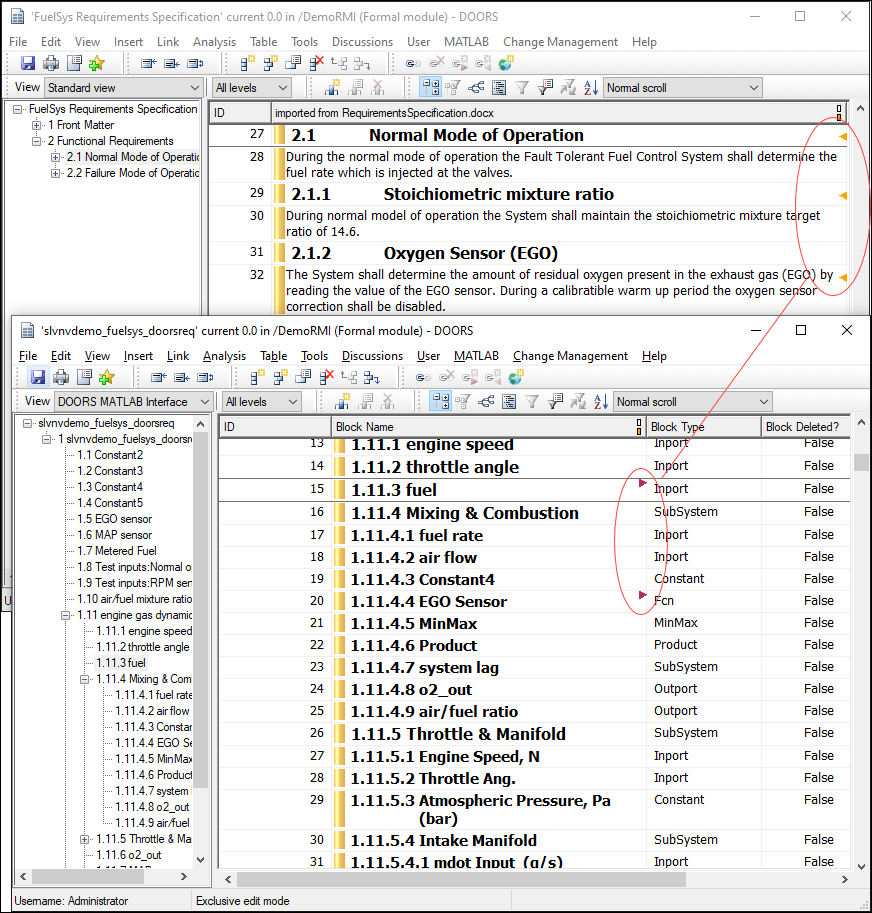The image size is (872, 913).
Task: Follow the link arrow on 1.11.3 fuel row
Action: (642, 483)
